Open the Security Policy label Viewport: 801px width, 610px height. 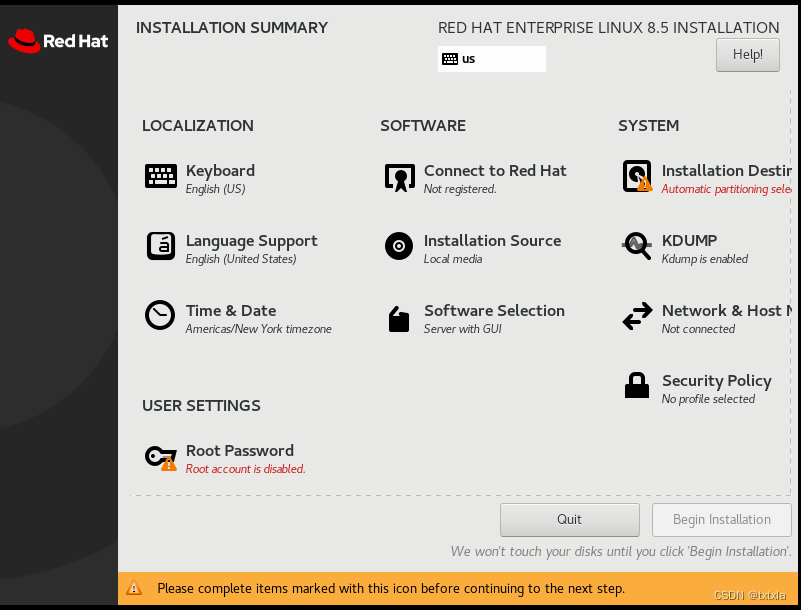tap(717, 381)
